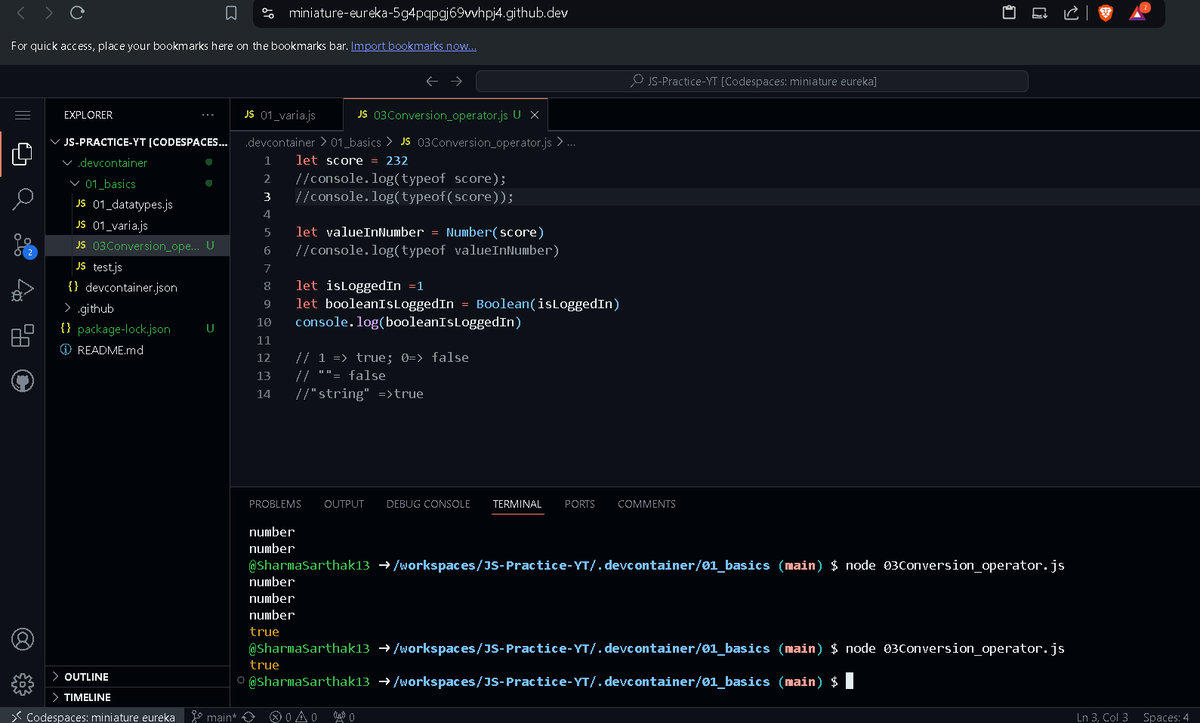Open the Extensions view
1200x723 pixels.
22,336
